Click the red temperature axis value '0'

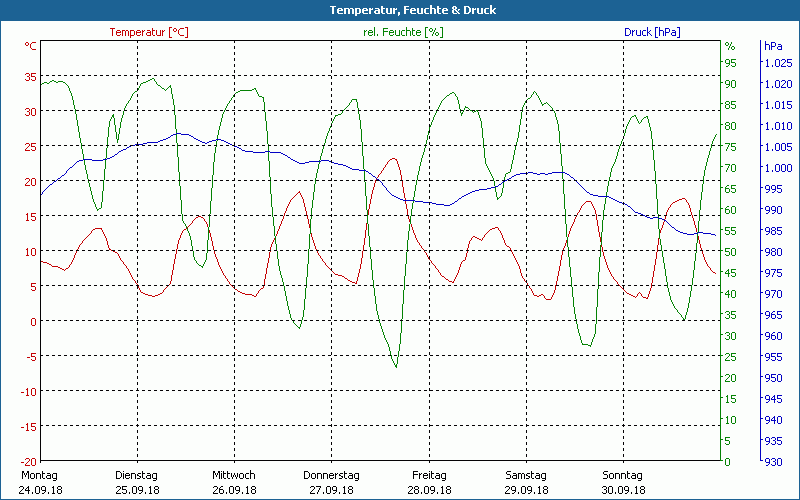coord(34,322)
